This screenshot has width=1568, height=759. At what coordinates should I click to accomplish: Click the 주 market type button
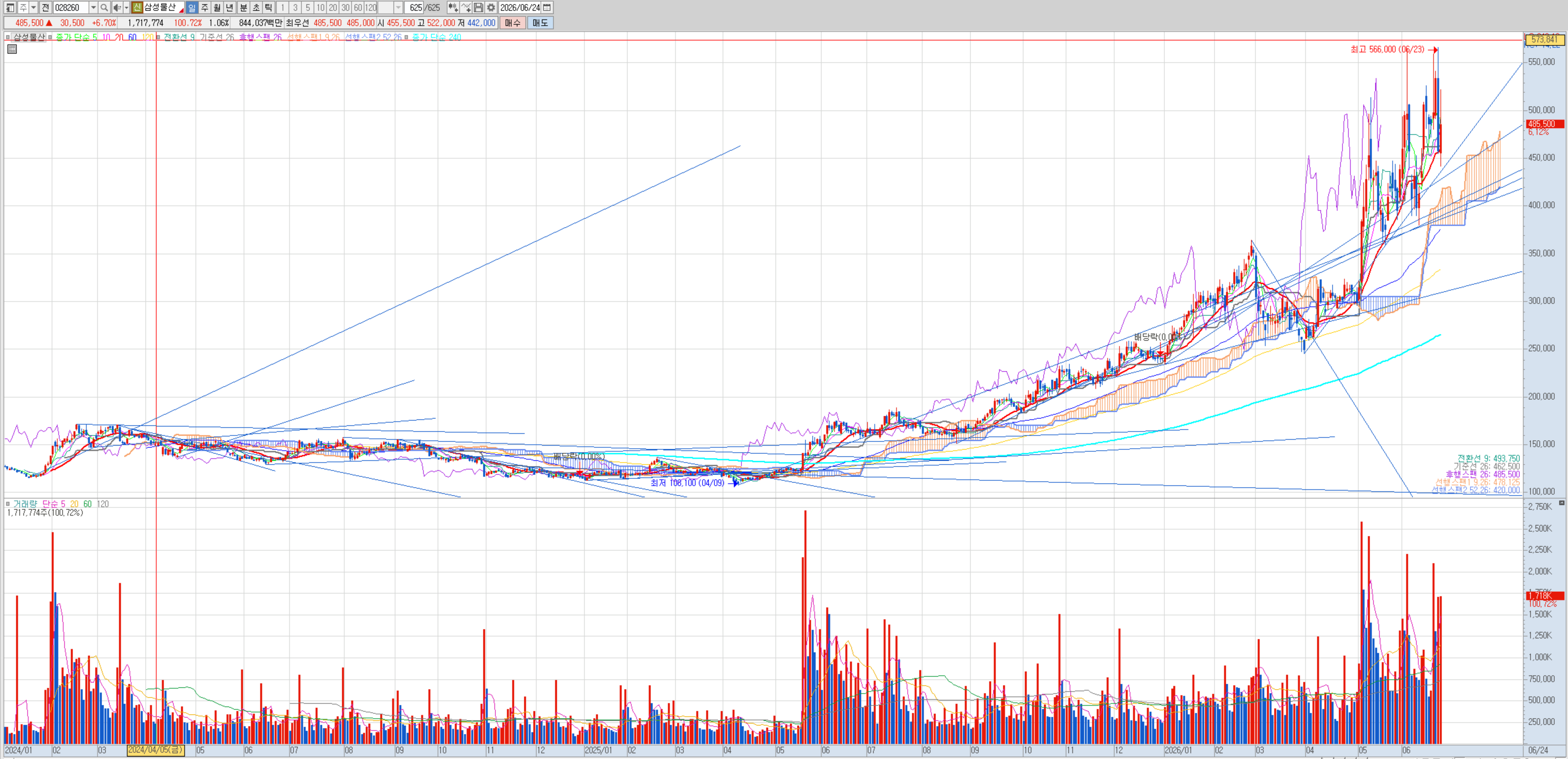[23, 7]
